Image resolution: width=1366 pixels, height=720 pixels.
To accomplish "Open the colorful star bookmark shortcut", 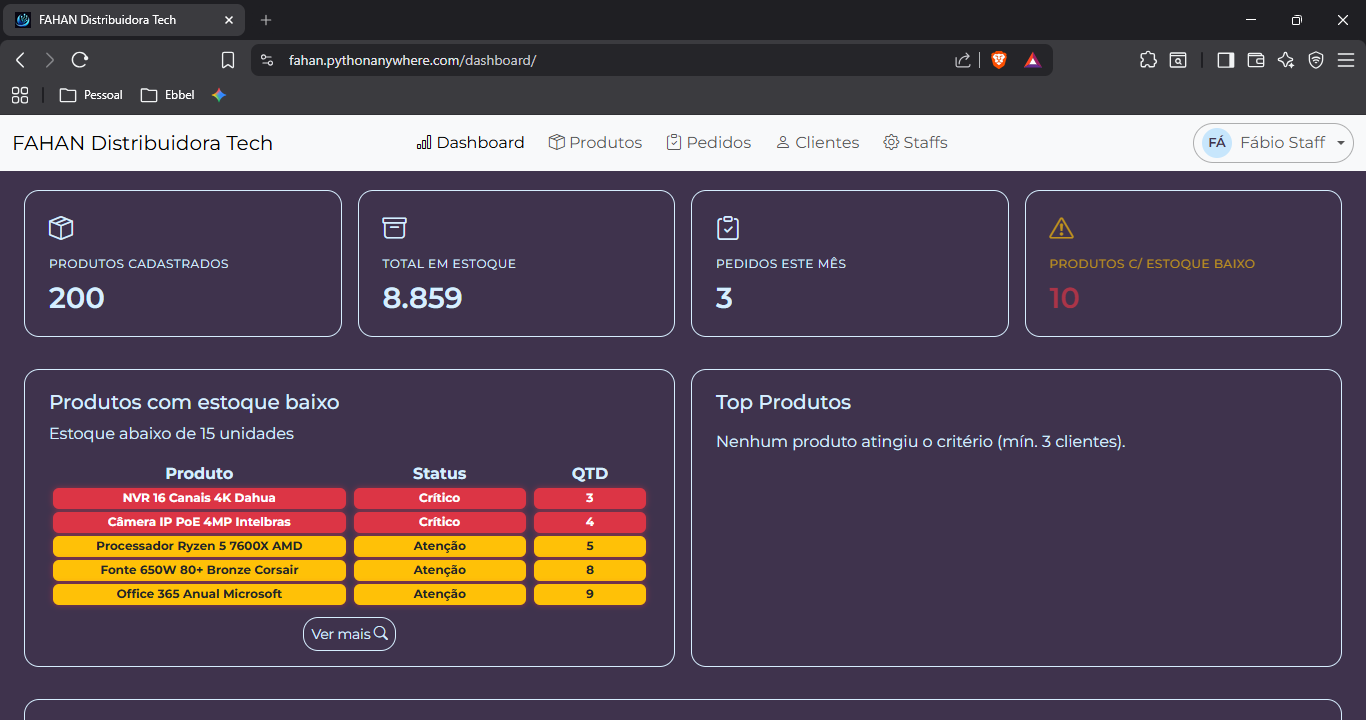I will [x=219, y=95].
